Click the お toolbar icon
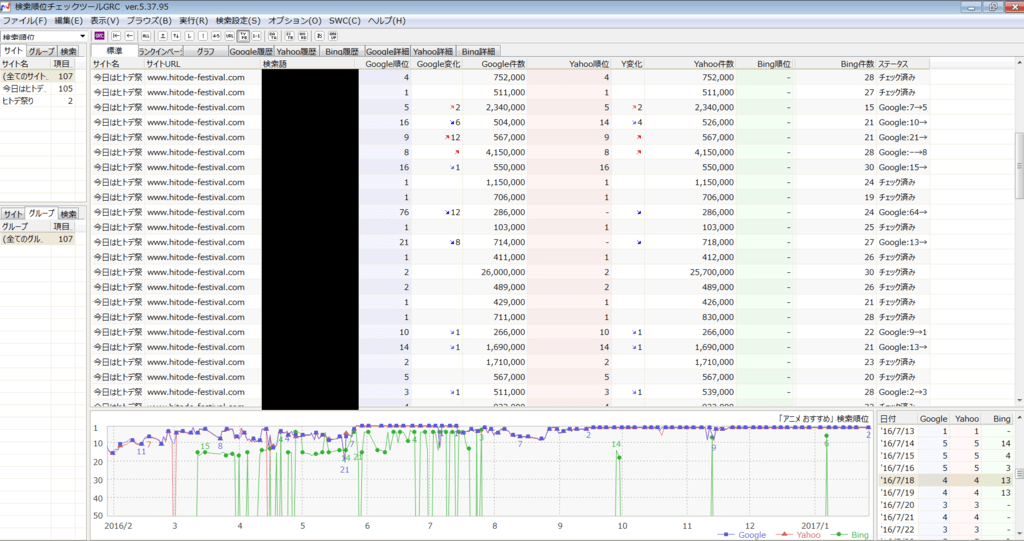 click(x=320, y=36)
